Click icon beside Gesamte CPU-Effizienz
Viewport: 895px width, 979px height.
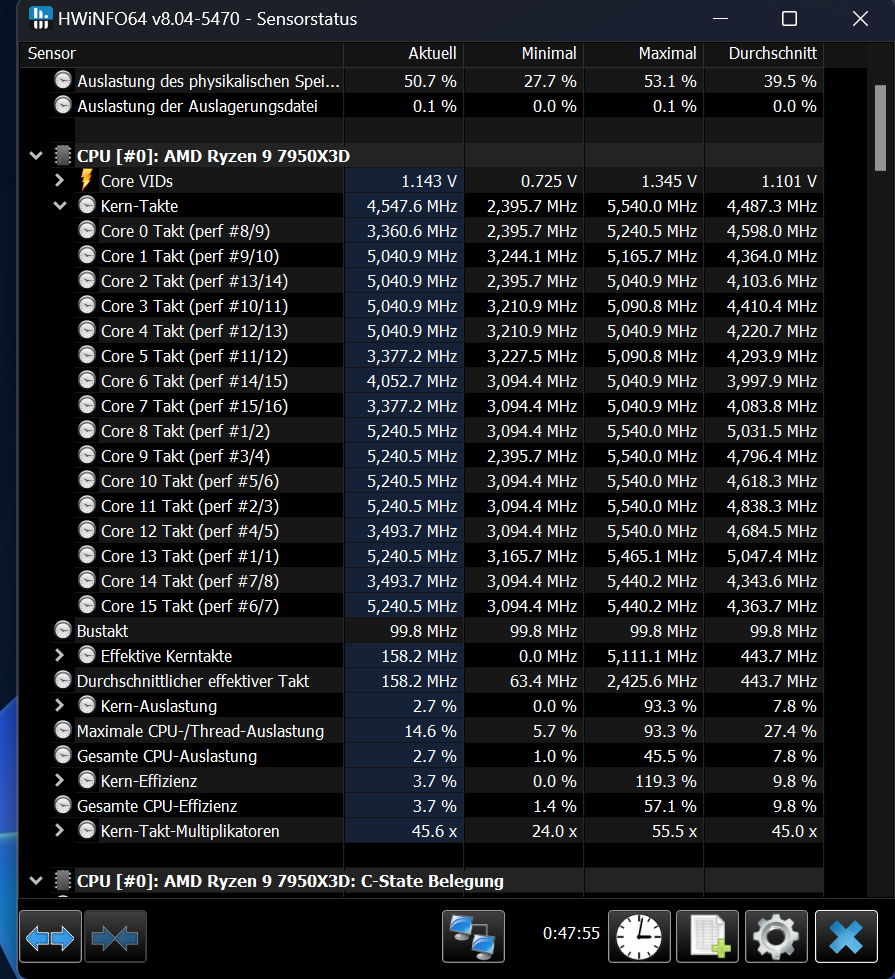62,805
